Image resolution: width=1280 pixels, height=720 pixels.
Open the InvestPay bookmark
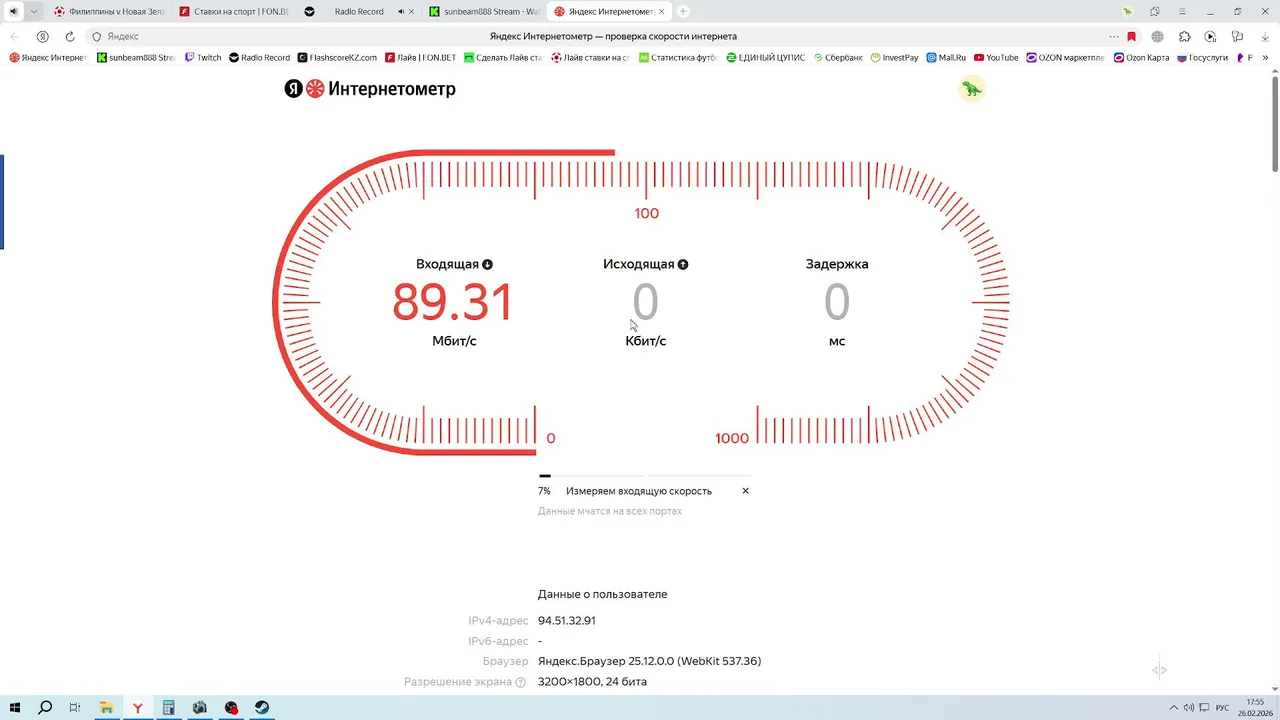894,57
